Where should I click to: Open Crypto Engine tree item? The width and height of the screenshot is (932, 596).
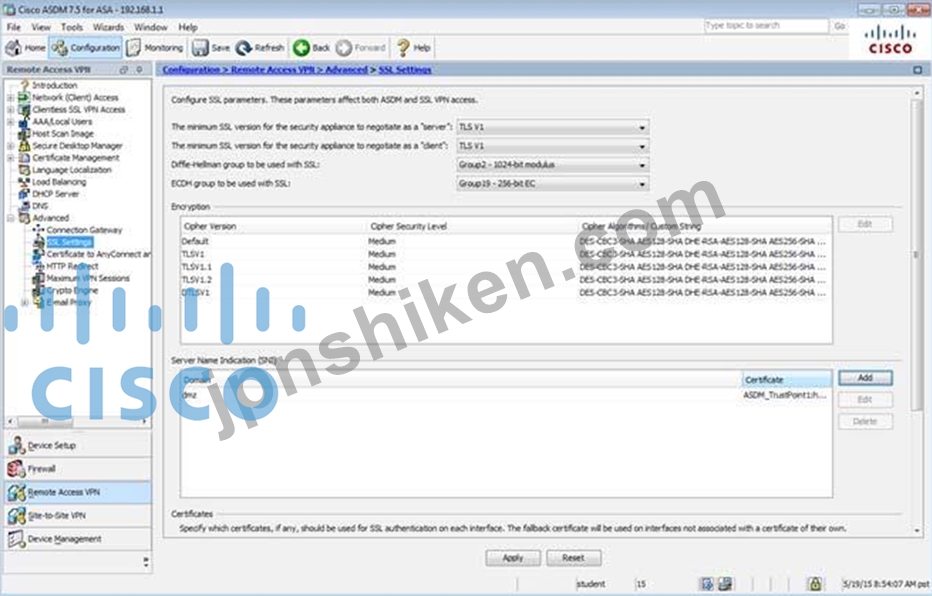[72, 290]
